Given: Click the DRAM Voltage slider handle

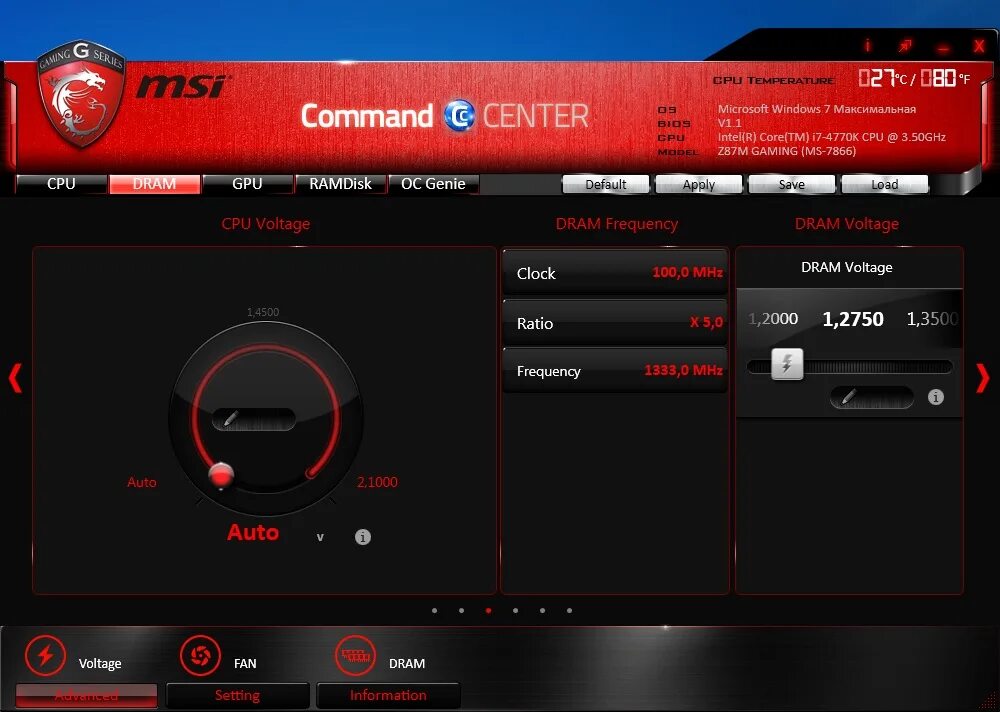Looking at the screenshot, I should point(787,364).
